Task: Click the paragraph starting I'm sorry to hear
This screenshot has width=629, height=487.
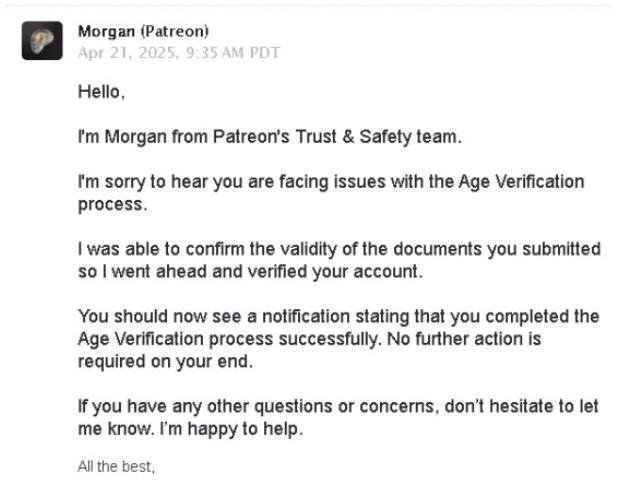Action: click(x=331, y=193)
